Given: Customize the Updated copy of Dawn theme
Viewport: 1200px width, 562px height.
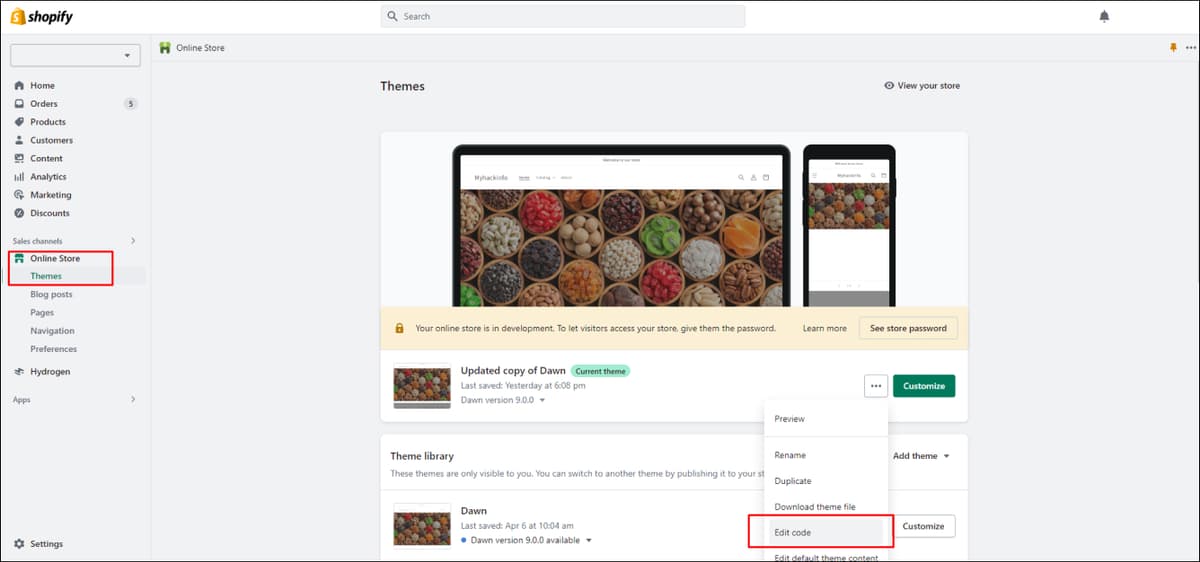Looking at the screenshot, I should pyautogui.click(x=924, y=386).
